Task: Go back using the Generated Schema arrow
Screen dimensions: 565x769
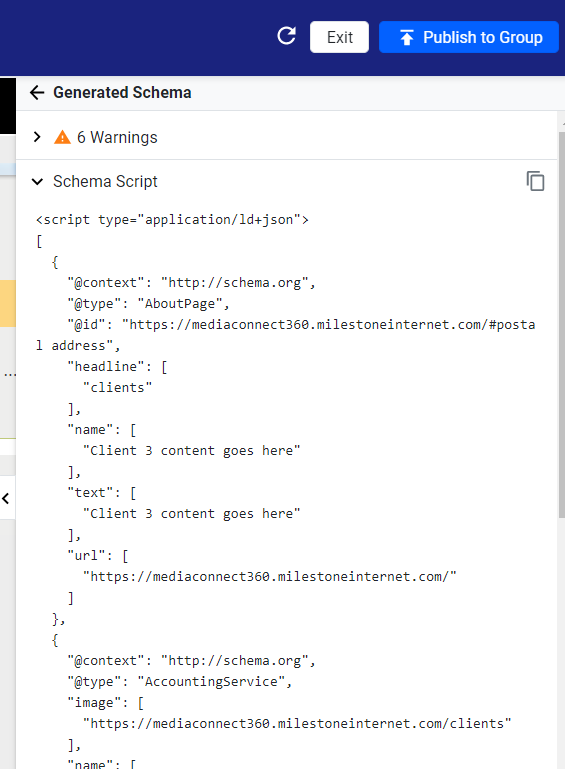Action: click(37, 92)
